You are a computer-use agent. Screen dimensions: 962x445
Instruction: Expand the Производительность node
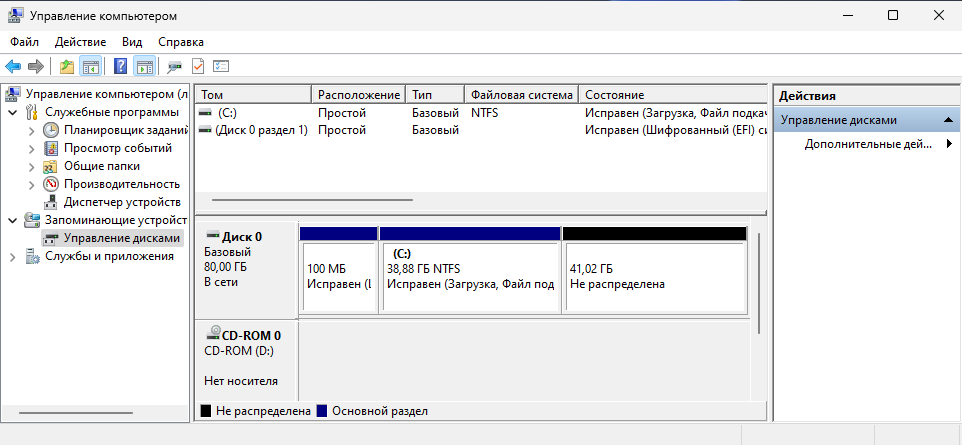[x=32, y=184]
